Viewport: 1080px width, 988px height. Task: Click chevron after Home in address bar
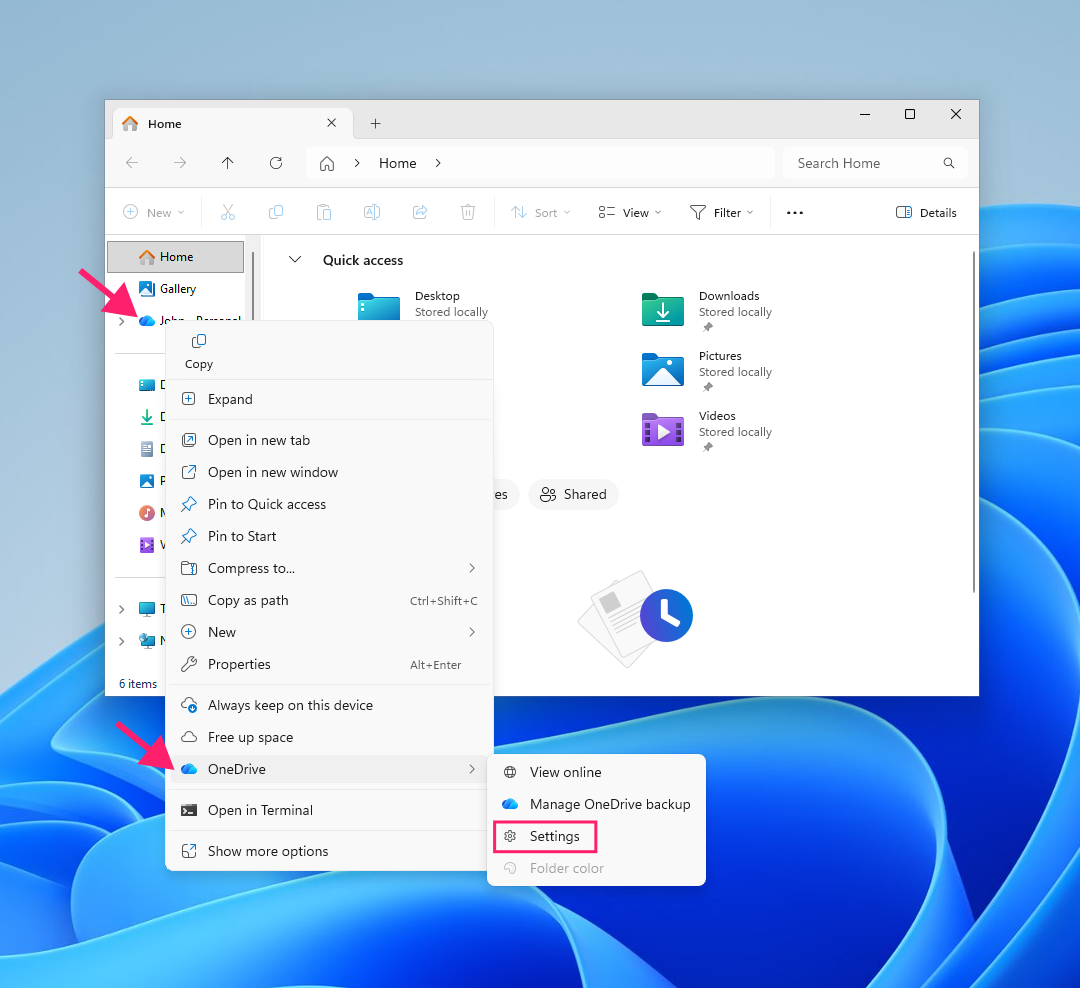pyautogui.click(x=438, y=163)
